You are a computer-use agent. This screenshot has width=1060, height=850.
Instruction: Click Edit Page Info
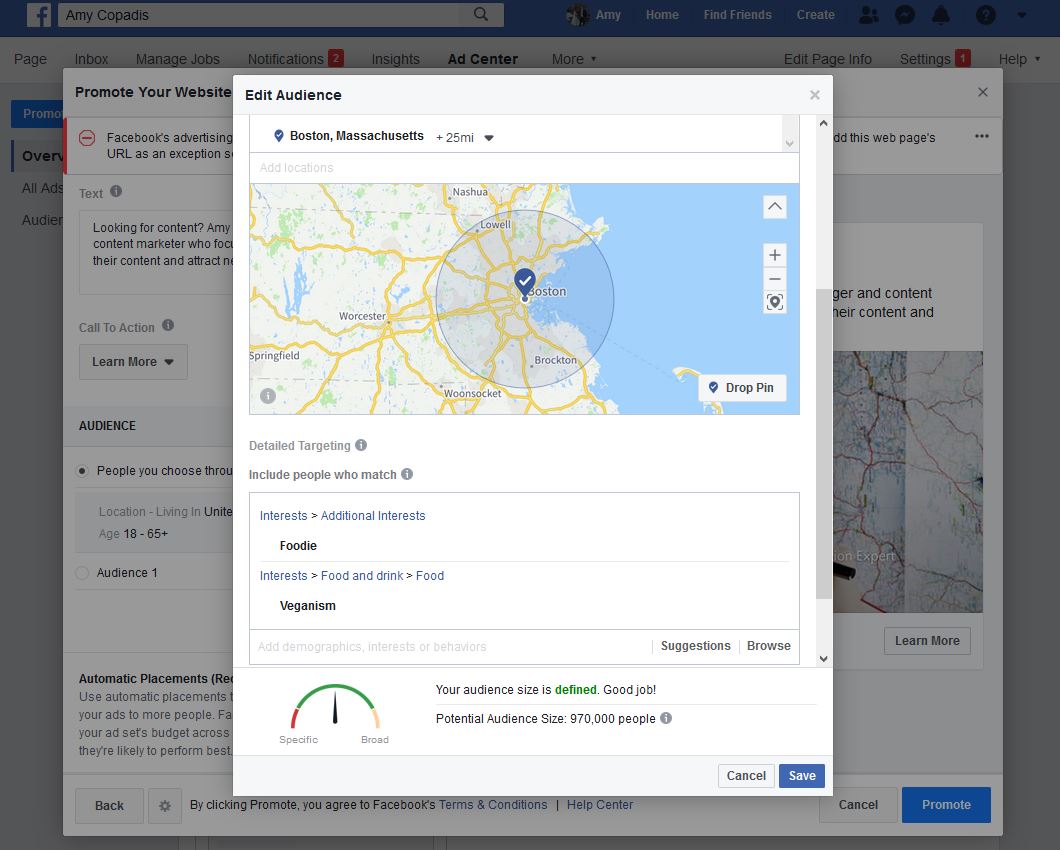[x=827, y=59]
